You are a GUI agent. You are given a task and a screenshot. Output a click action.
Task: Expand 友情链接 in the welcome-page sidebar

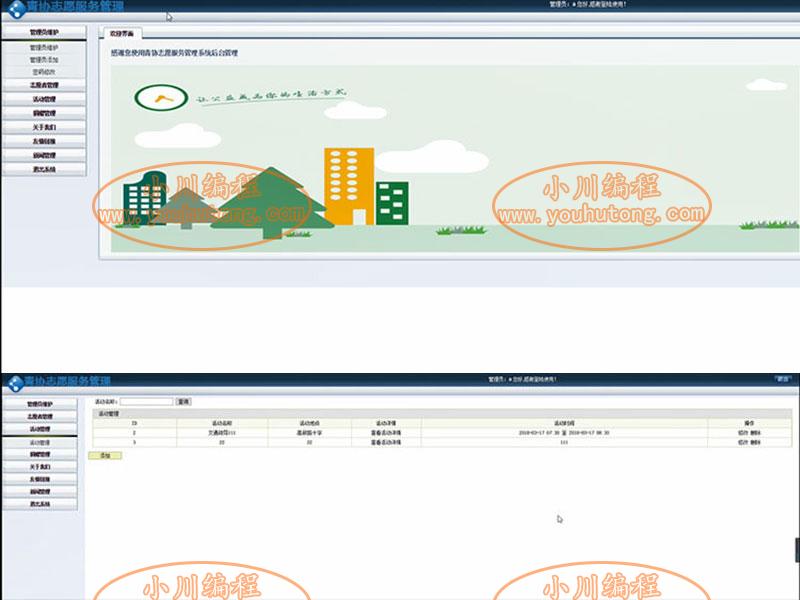44,141
